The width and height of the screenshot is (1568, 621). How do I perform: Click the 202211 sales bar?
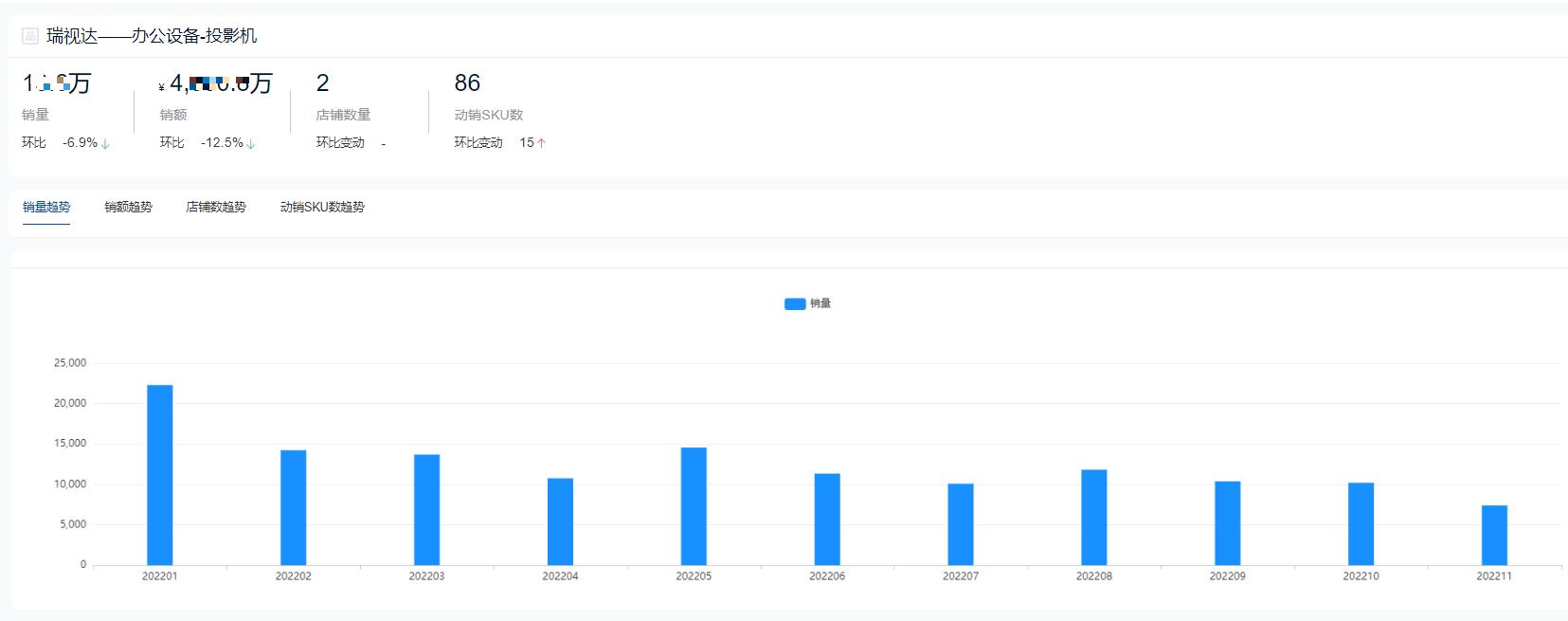coord(1494,536)
